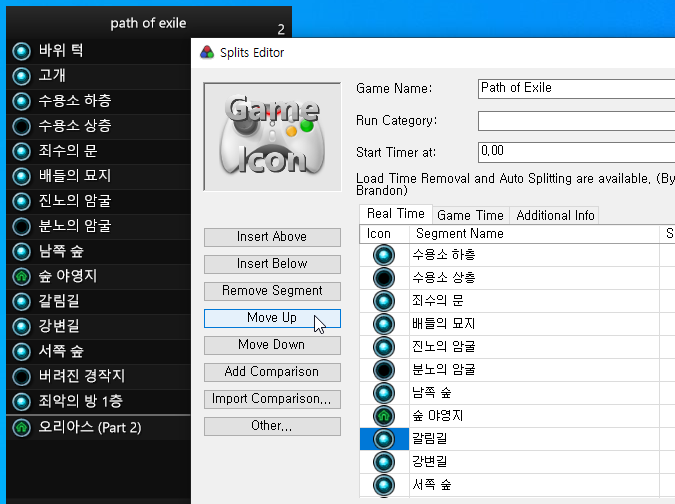Viewport: 675px width, 504px height.
Task: Select the icon for 수용소 하층 in Splits Editor
Action: [x=384, y=255]
